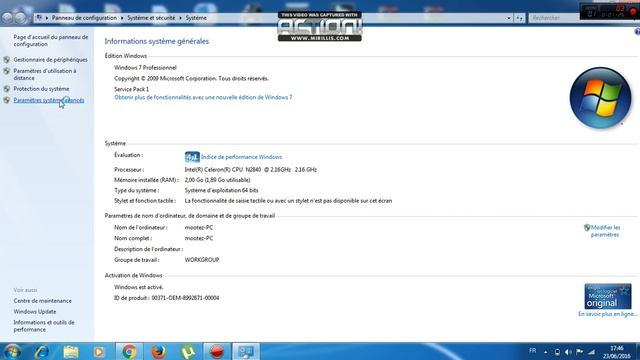Open Centre de maintenance link
The height and width of the screenshot is (360, 640).
tap(42, 301)
